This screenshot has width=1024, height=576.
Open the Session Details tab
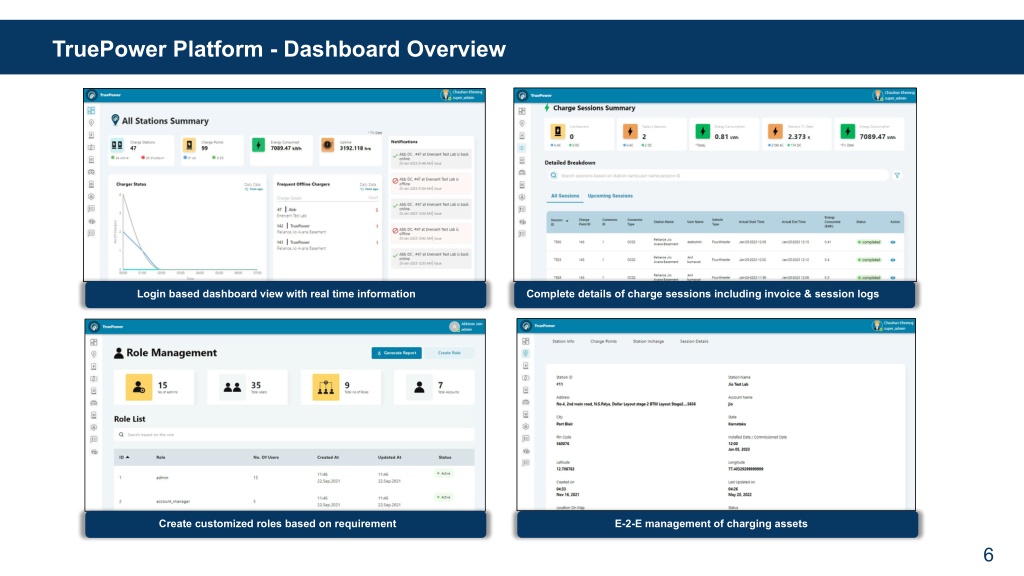tap(694, 342)
